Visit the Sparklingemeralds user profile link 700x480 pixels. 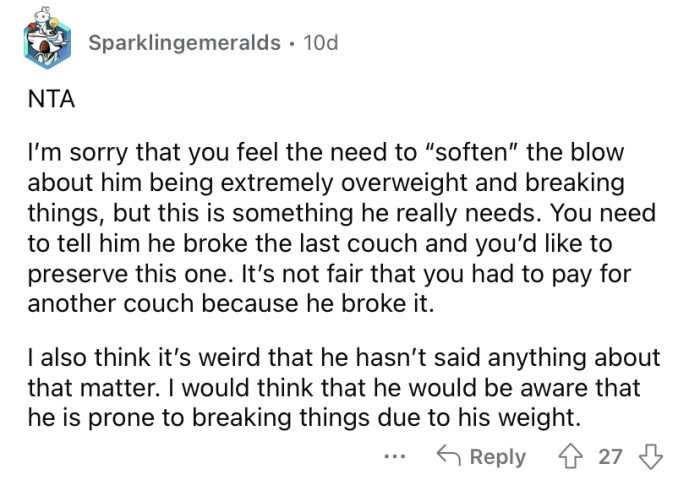(x=184, y=43)
